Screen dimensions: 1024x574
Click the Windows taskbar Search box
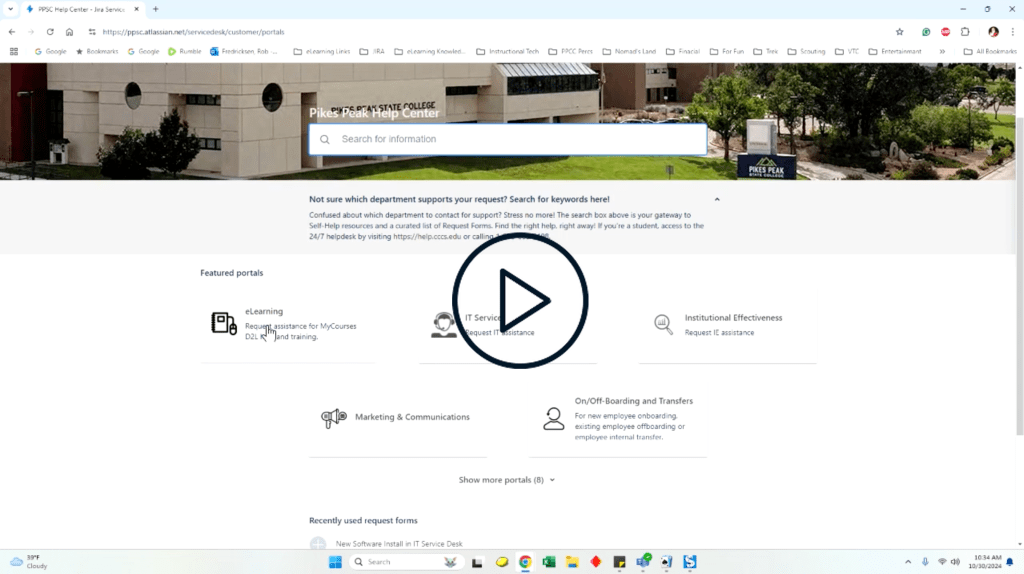tap(405, 562)
